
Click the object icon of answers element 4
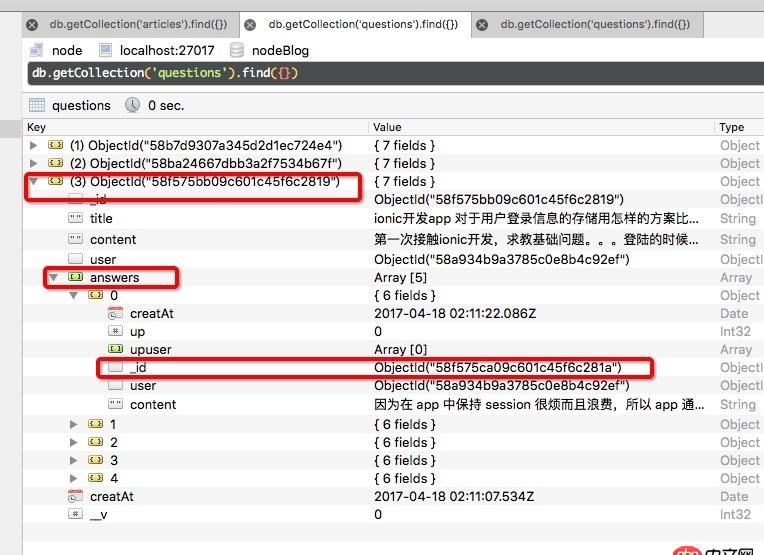click(x=96, y=478)
